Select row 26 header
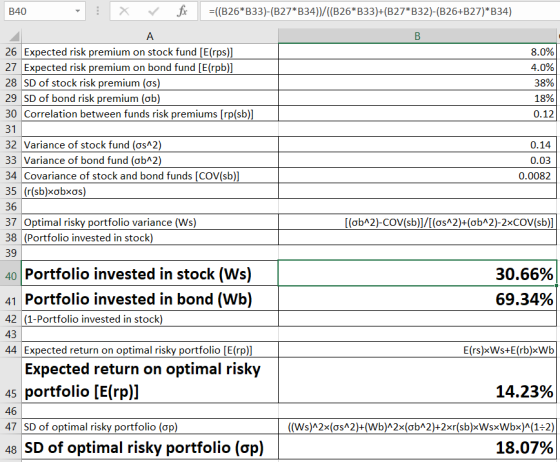 (11, 52)
